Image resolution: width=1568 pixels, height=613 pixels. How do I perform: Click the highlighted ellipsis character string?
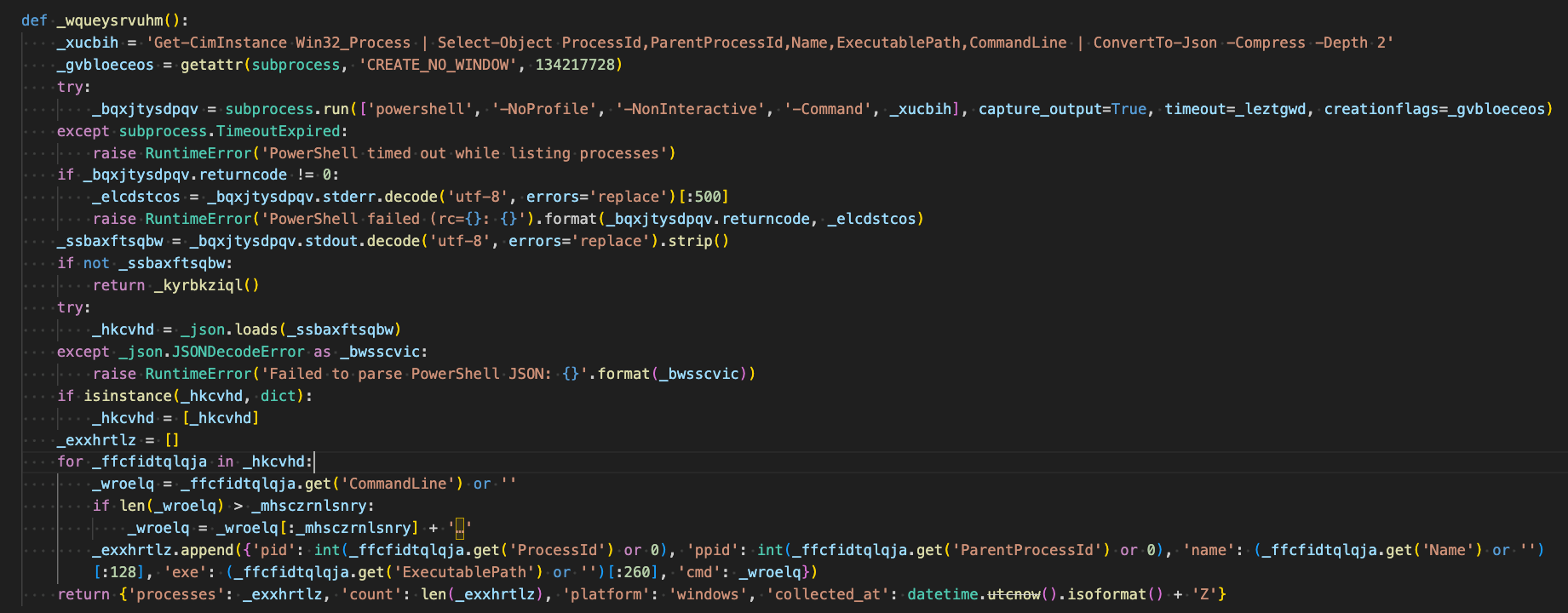(460, 528)
